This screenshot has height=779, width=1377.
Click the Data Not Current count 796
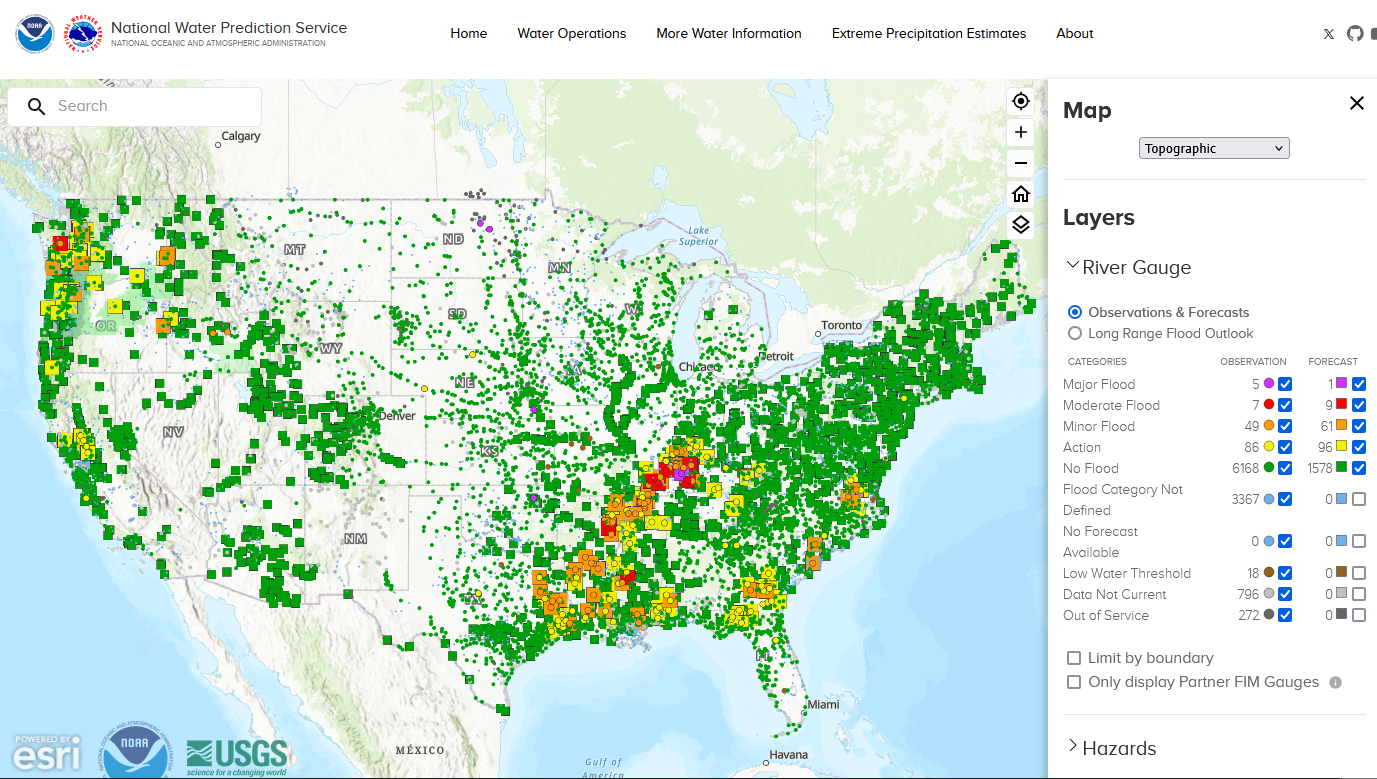(1249, 594)
